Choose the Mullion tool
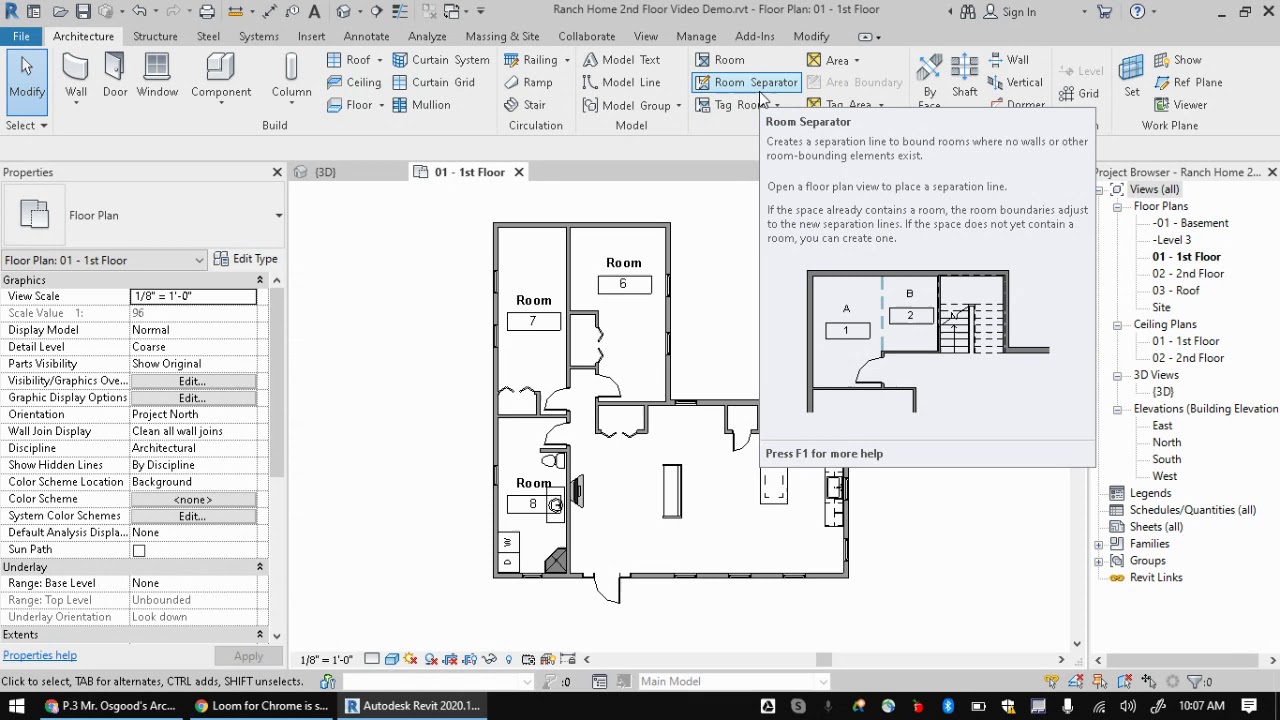This screenshot has height=720, width=1280. tap(421, 105)
